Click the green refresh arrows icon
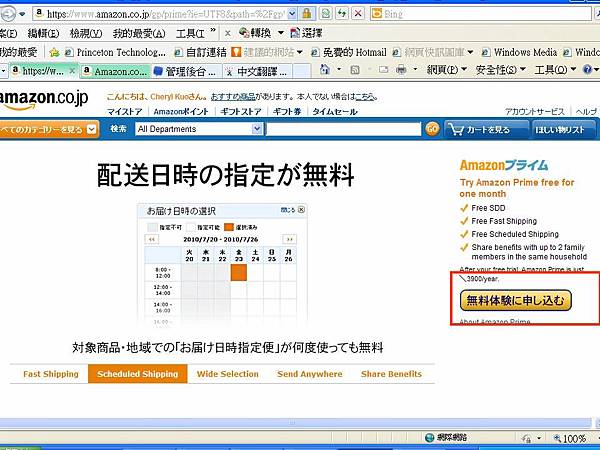Screen dimensions: 600x450 [342, 14]
